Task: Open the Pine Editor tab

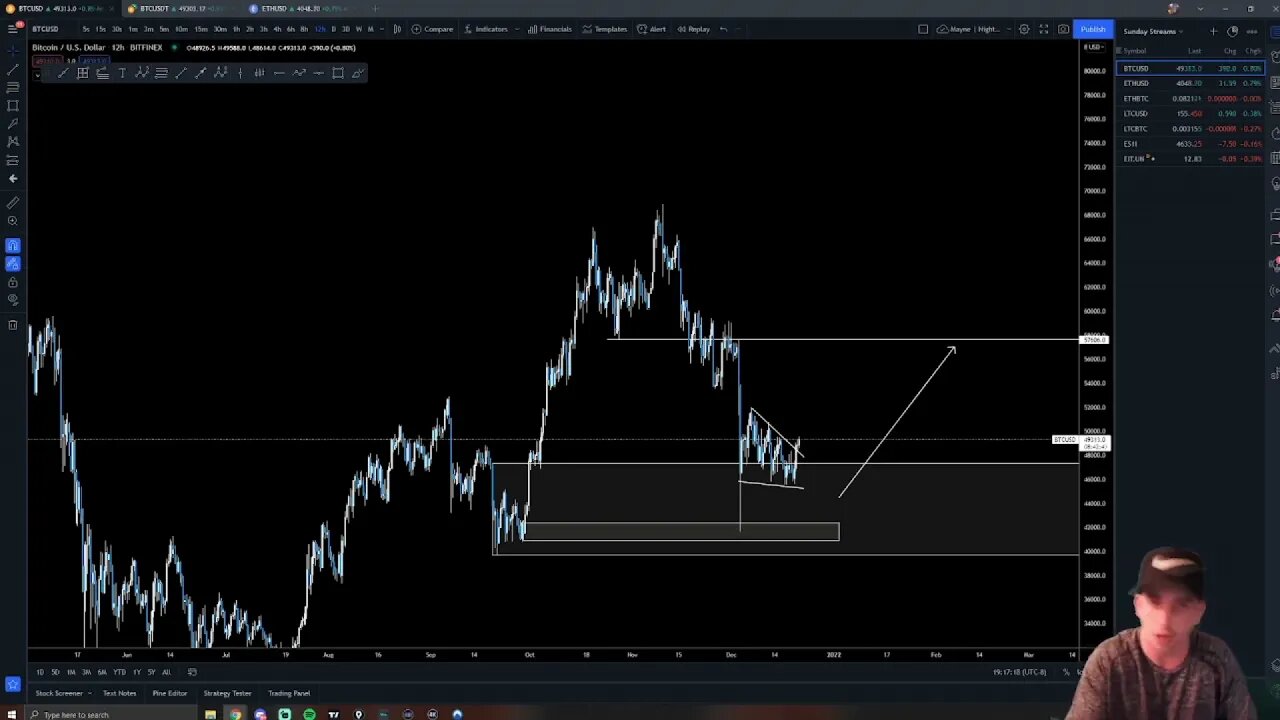Action: 170,693
